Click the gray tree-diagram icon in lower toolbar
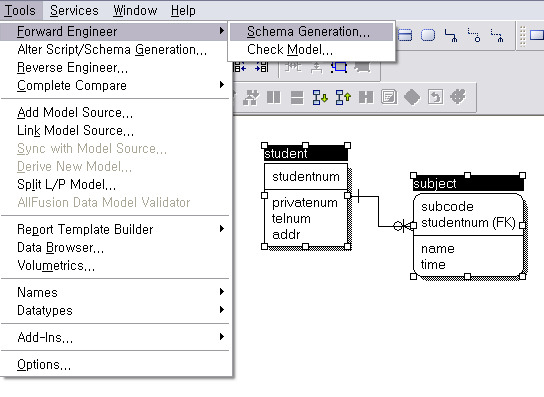 (x=251, y=97)
